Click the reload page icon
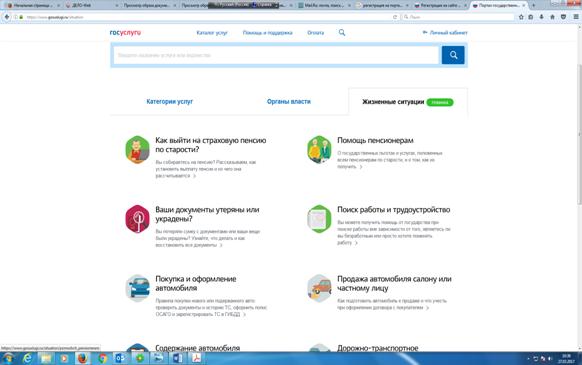This screenshot has width=582, height=365. click(395, 17)
